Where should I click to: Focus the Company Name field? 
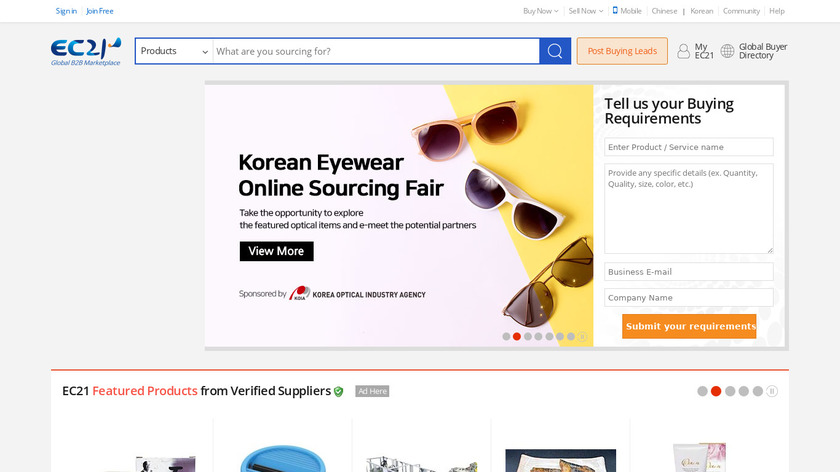[688, 297]
